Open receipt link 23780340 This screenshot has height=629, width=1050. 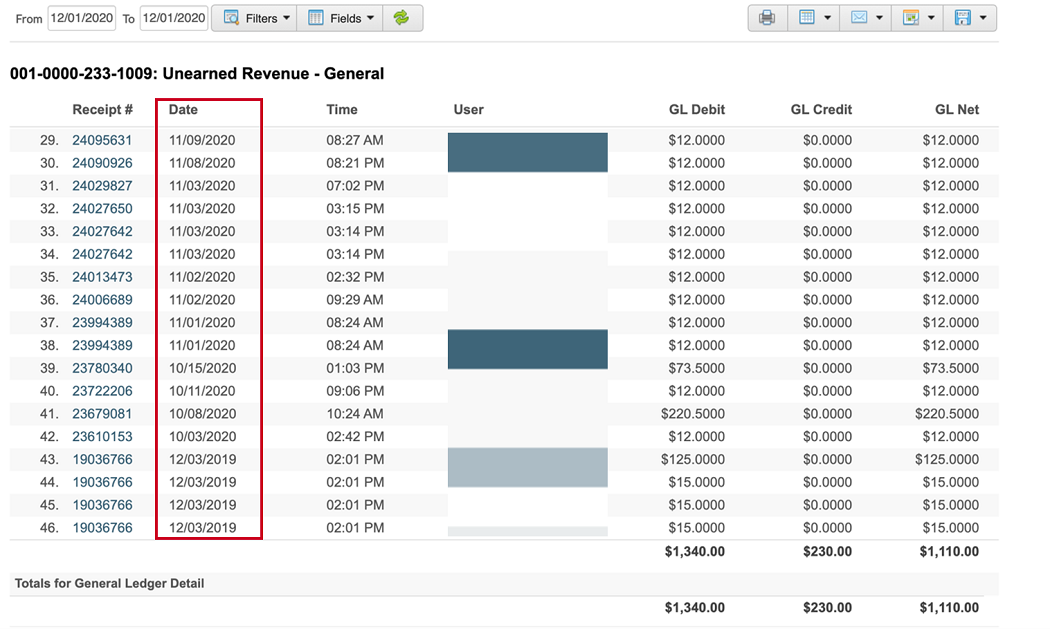[x=102, y=368]
